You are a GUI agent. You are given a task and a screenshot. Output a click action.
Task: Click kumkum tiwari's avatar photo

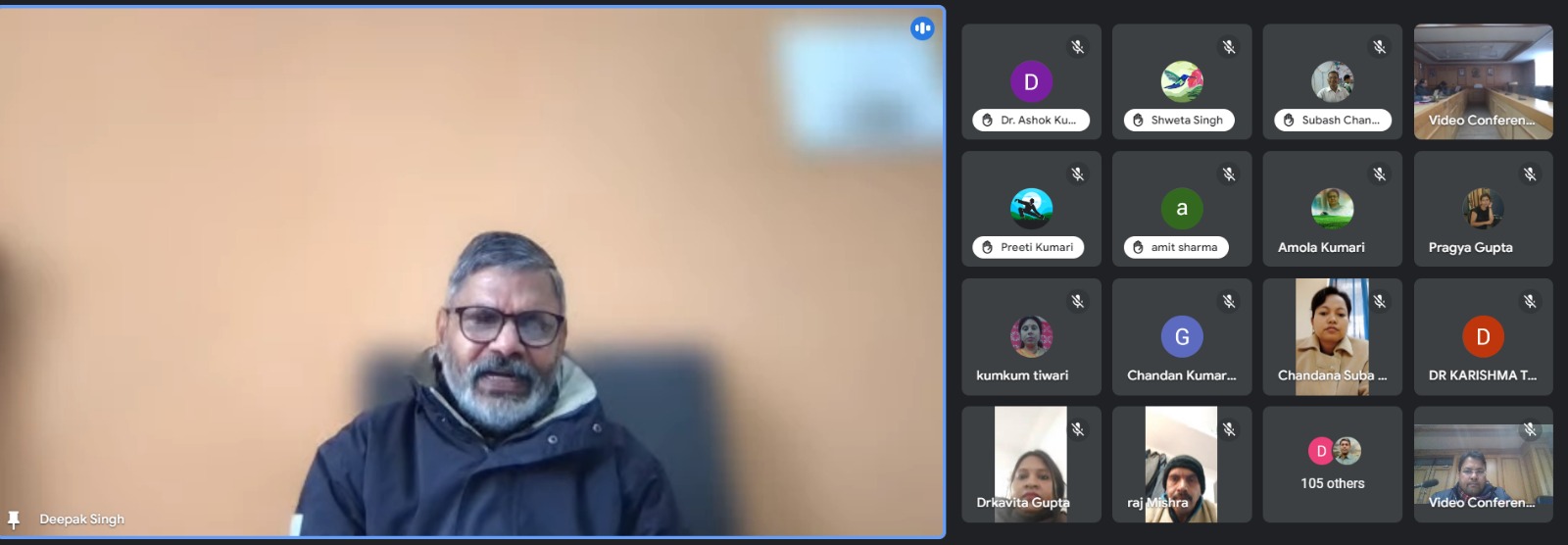click(1031, 336)
